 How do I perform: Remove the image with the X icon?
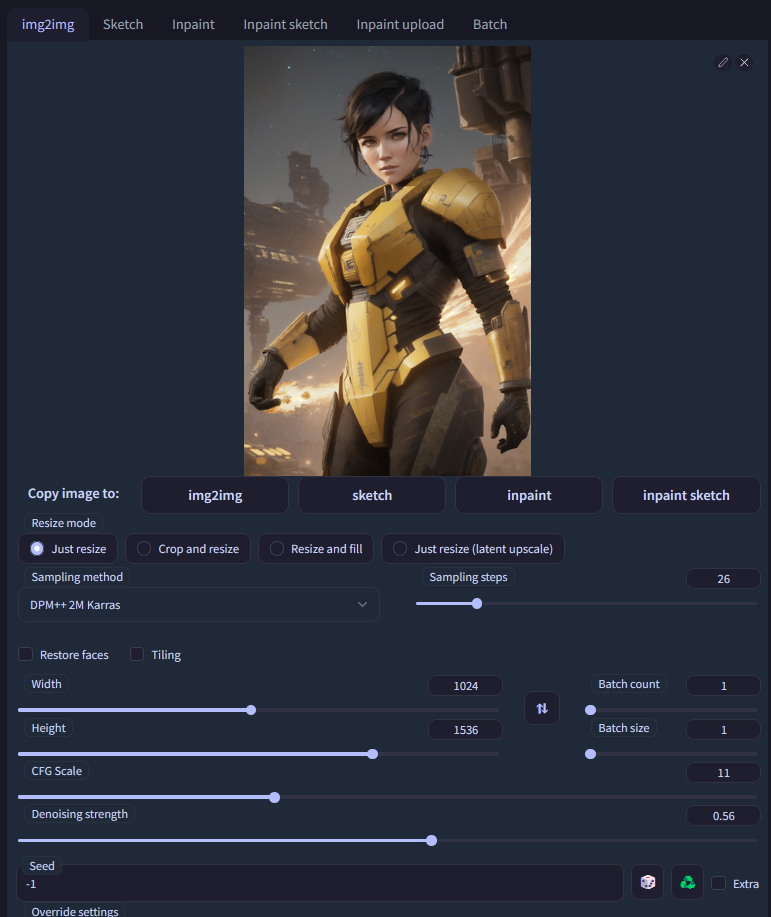744,62
